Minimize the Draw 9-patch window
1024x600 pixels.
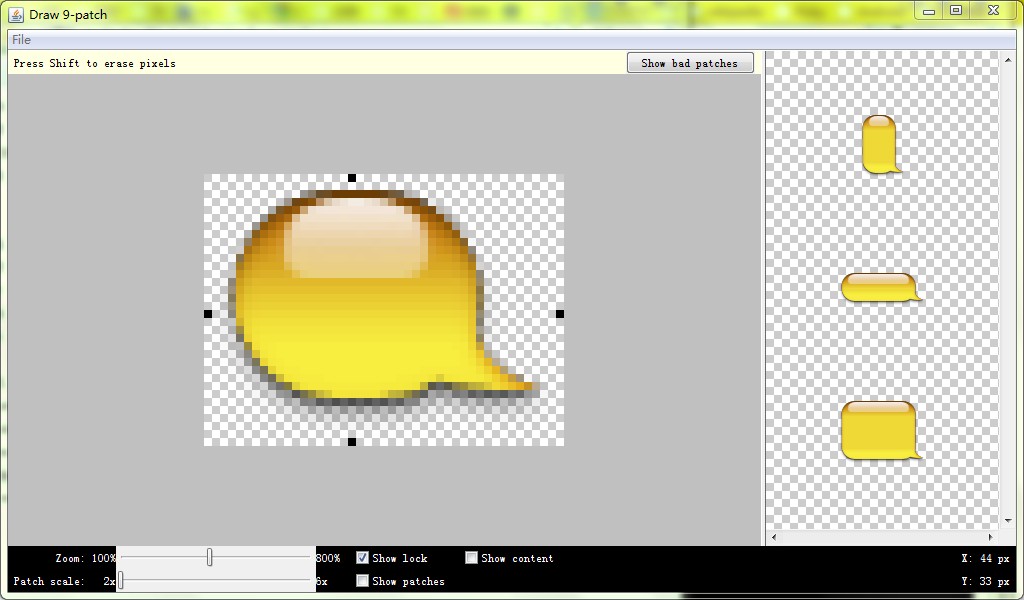929,11
